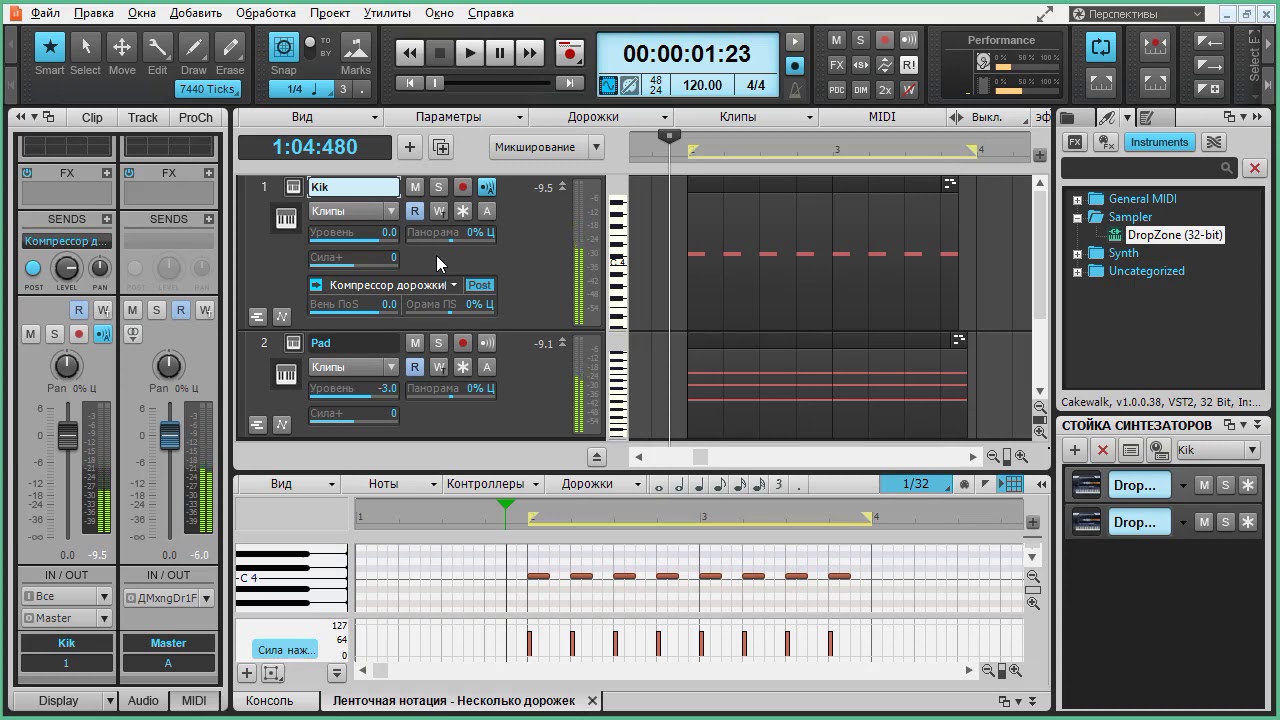Arm record on Kik track
The width and height of the screenshot is (1280, 720).
tap(462, 187)
